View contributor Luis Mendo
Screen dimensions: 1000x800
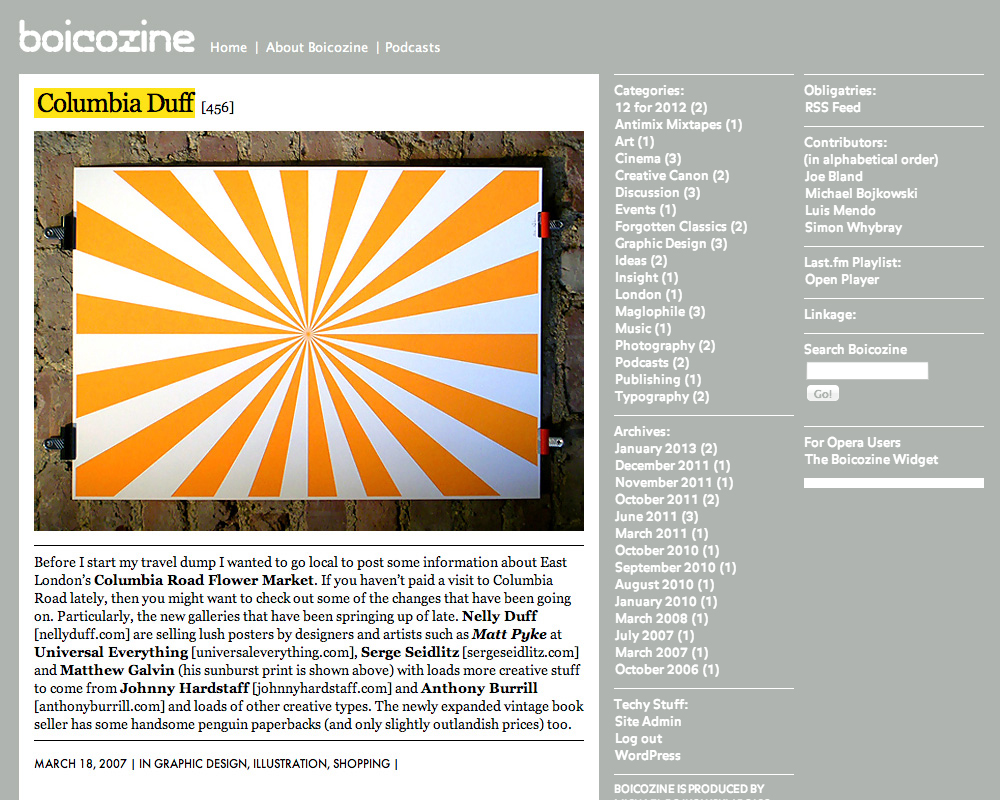pyautogui.click(x=840, y=211)
